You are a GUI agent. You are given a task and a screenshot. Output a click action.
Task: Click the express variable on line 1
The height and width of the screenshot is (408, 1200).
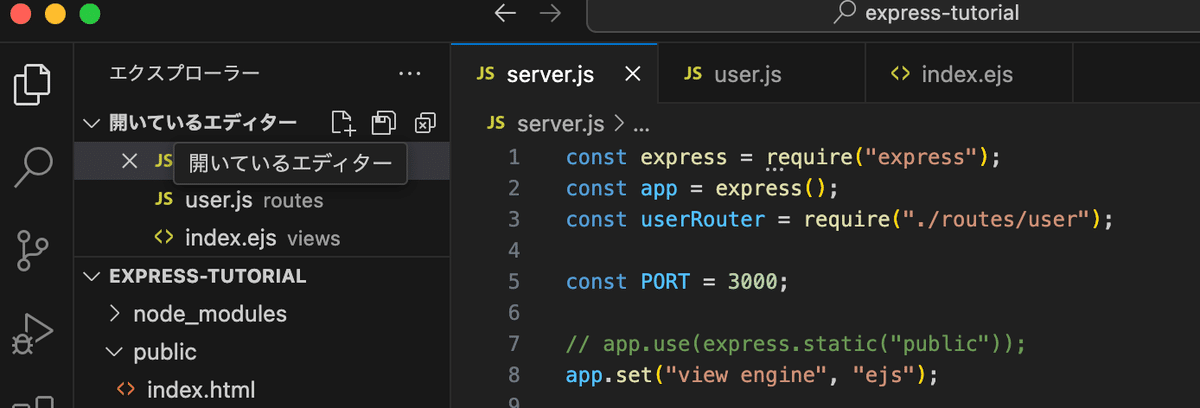(x=684, y=157)
